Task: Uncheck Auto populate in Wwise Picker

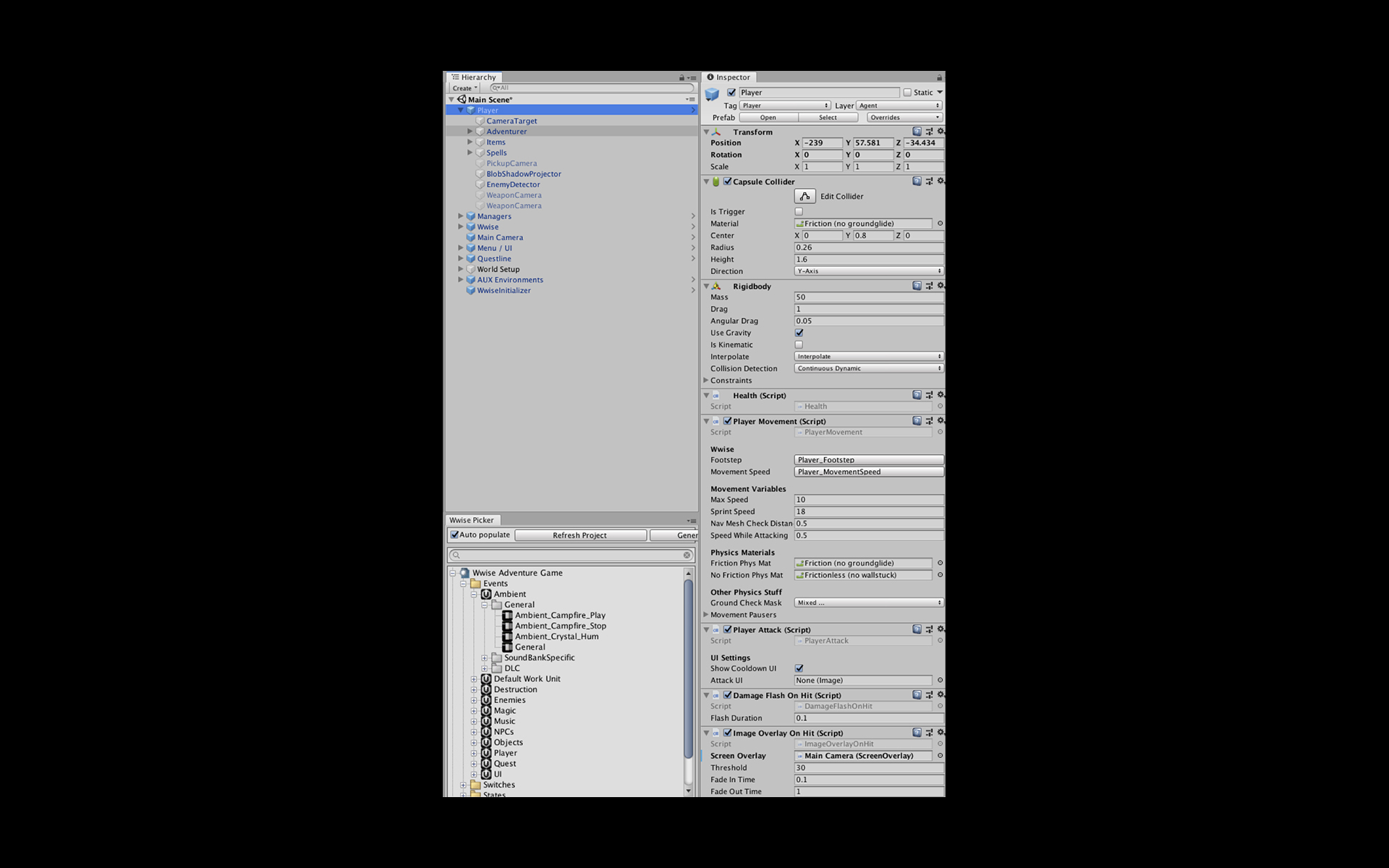Action: point(454,535)
